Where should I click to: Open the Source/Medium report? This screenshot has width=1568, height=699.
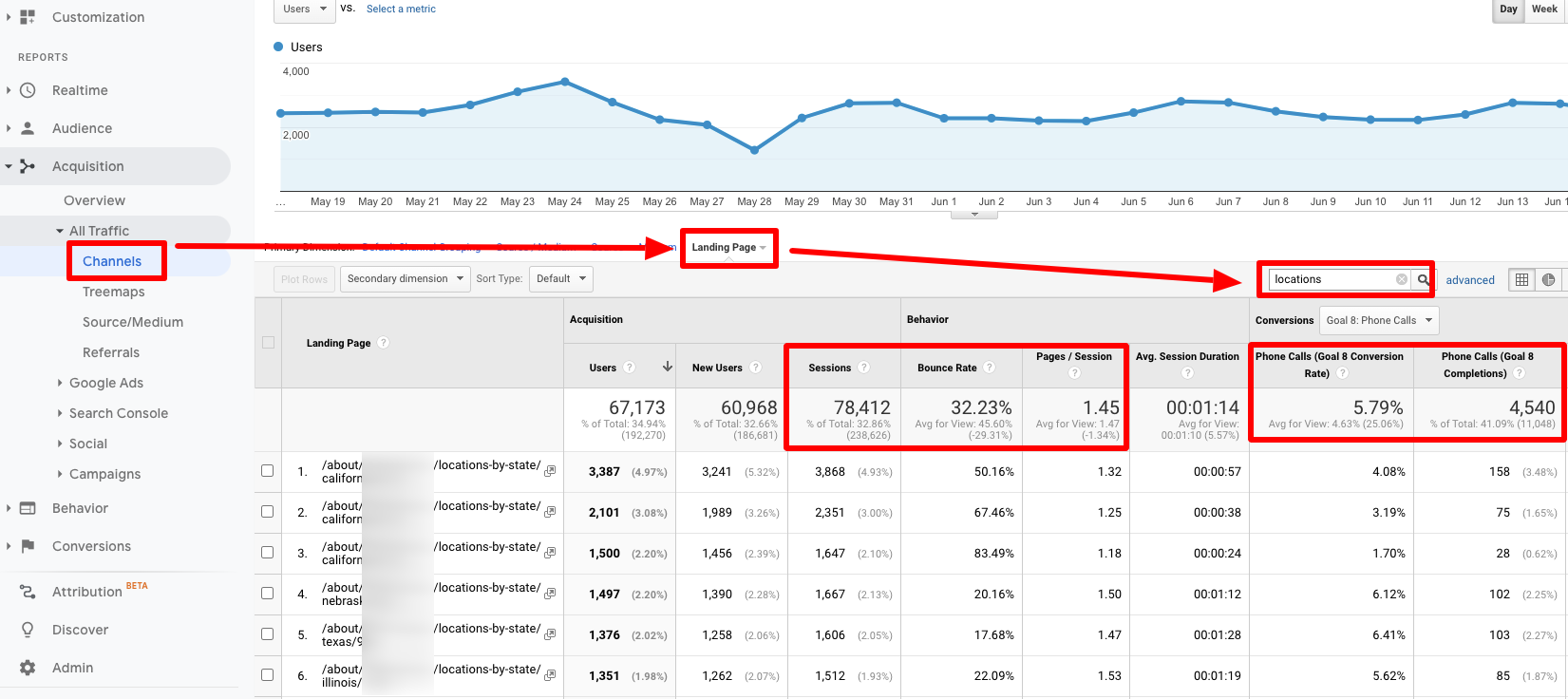tap(133, 322)
